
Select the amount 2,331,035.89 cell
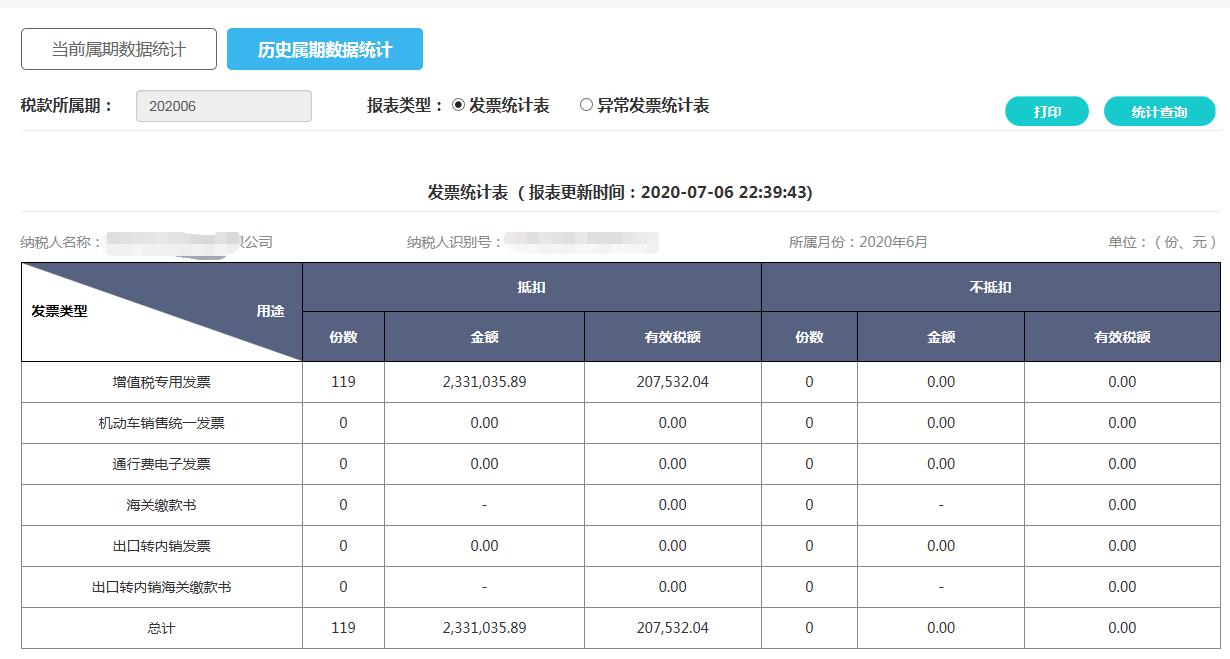481,381
